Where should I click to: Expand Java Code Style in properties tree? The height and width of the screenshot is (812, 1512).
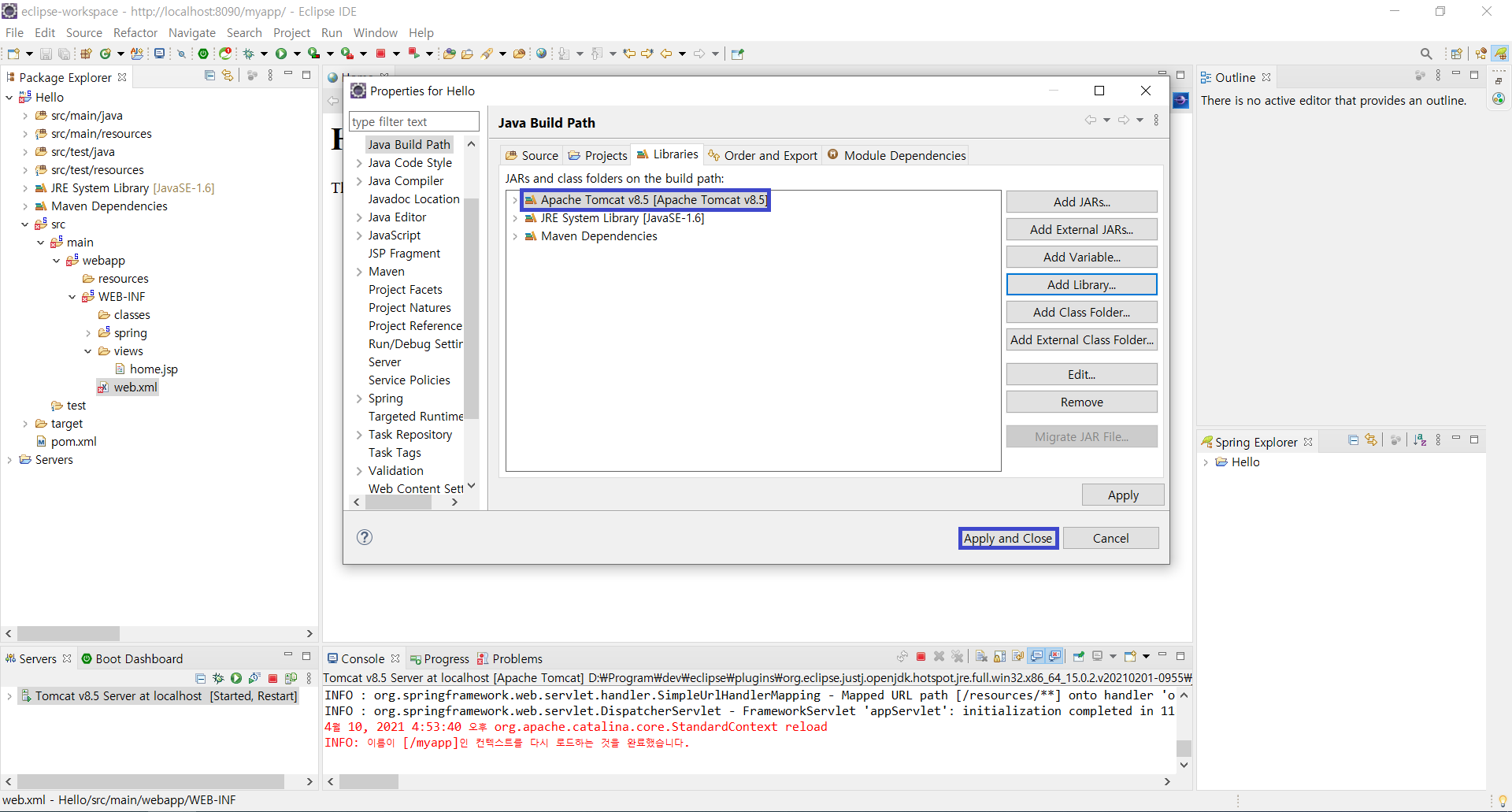pyautogui.click(x=359, y=163)
